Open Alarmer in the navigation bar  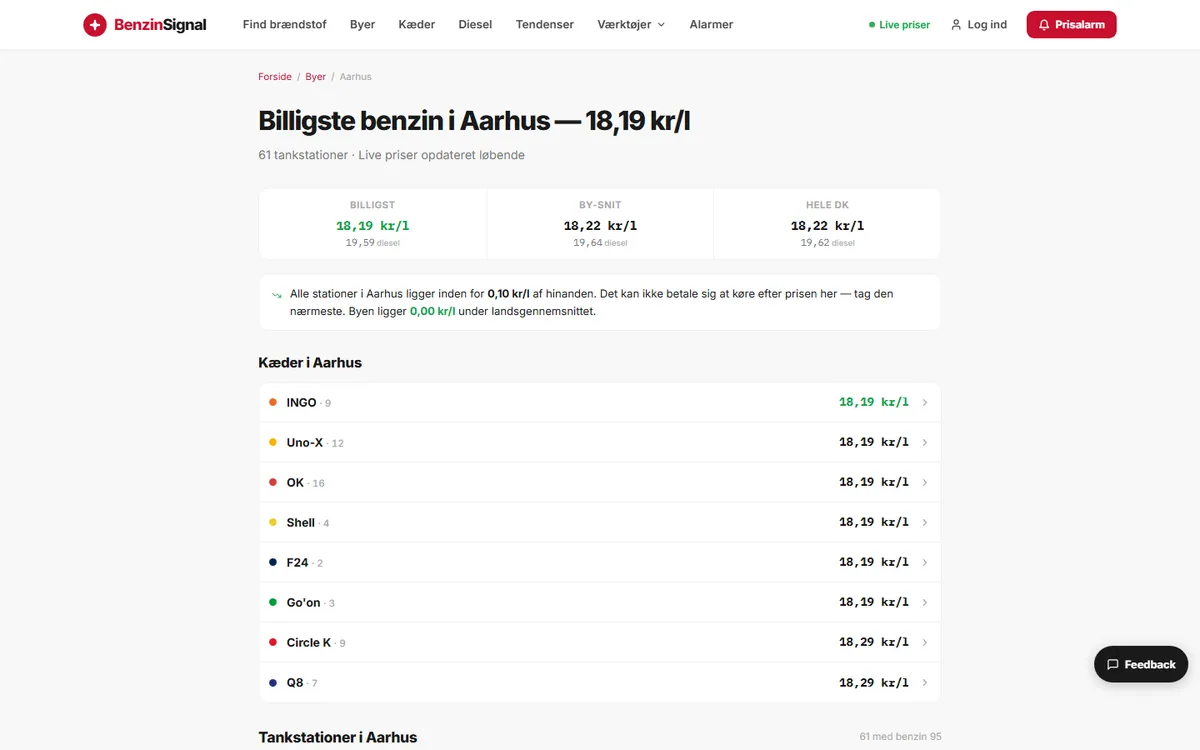[711, 25]
